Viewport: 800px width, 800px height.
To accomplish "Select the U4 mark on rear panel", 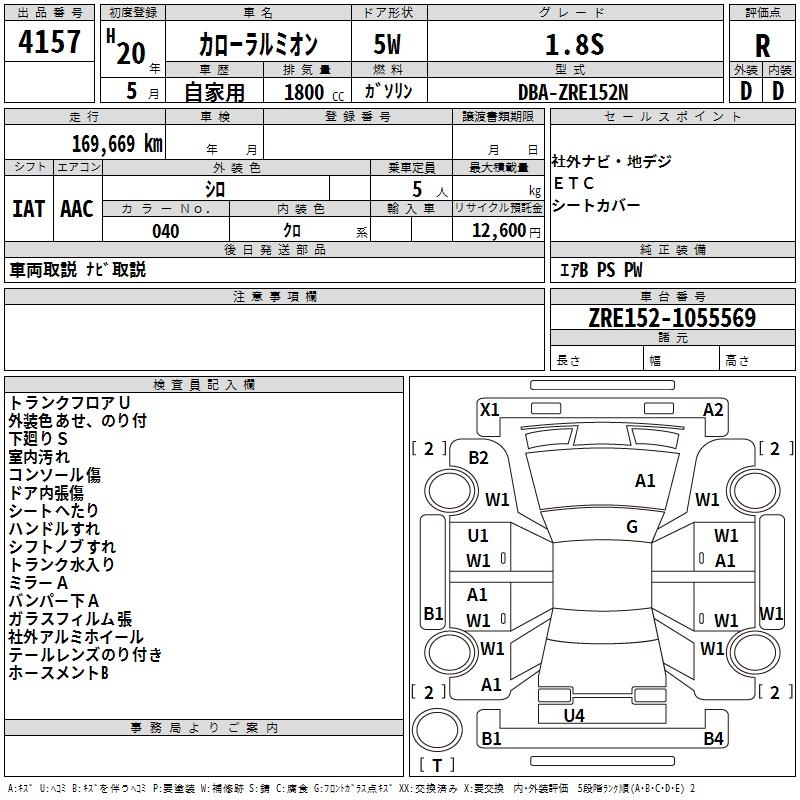I will 574,716.
